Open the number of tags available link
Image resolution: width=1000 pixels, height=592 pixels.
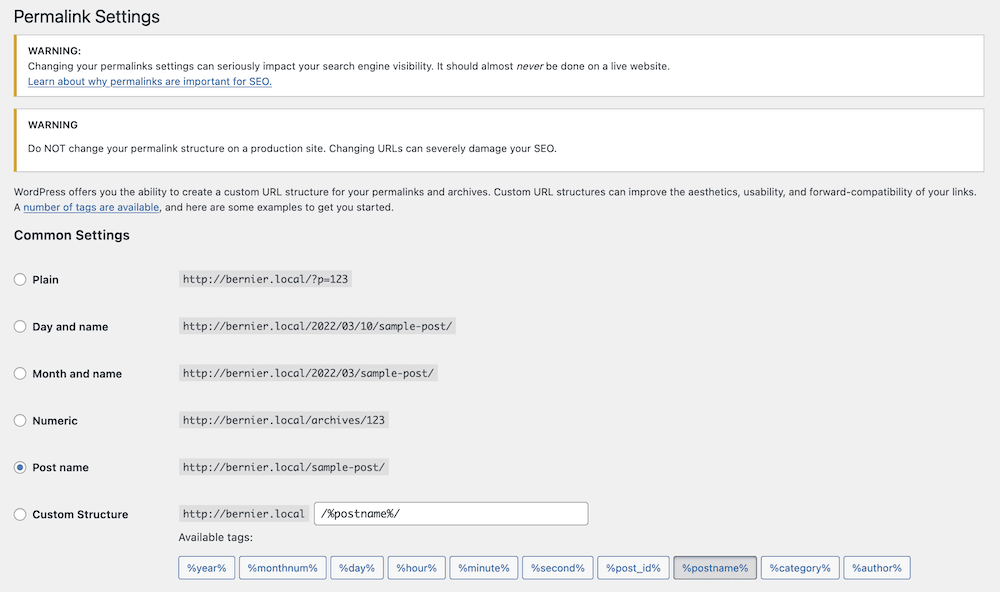91,208
